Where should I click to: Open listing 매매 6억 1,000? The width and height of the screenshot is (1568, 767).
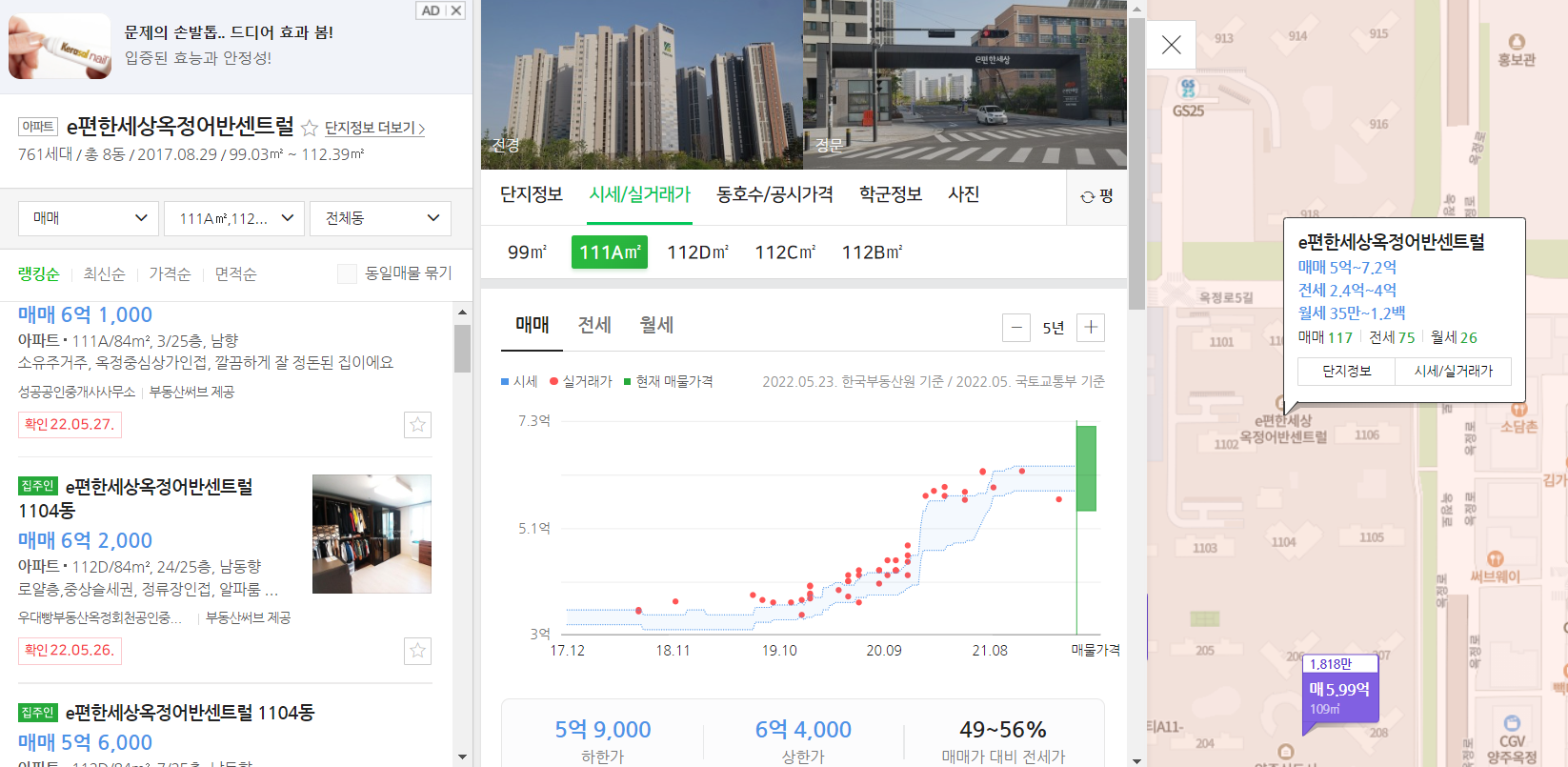click(85, 315)
